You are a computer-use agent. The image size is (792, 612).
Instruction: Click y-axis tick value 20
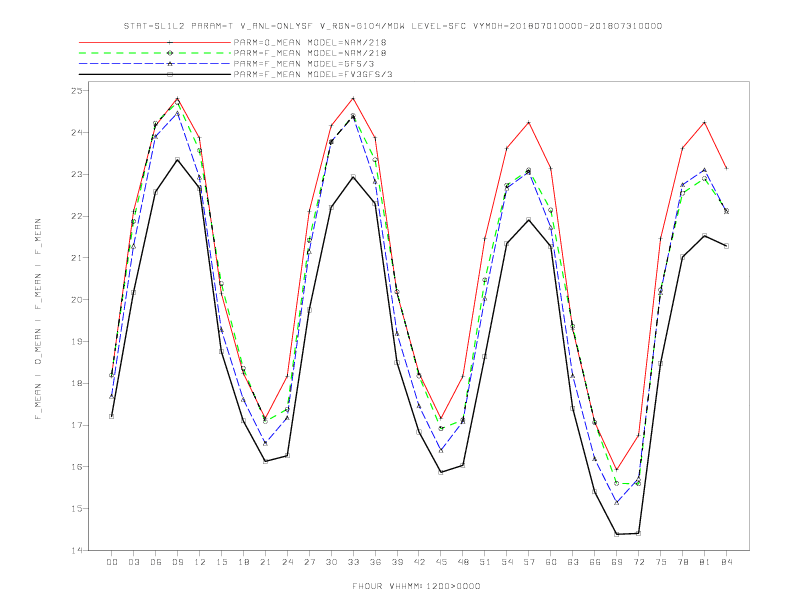(77, 300)
